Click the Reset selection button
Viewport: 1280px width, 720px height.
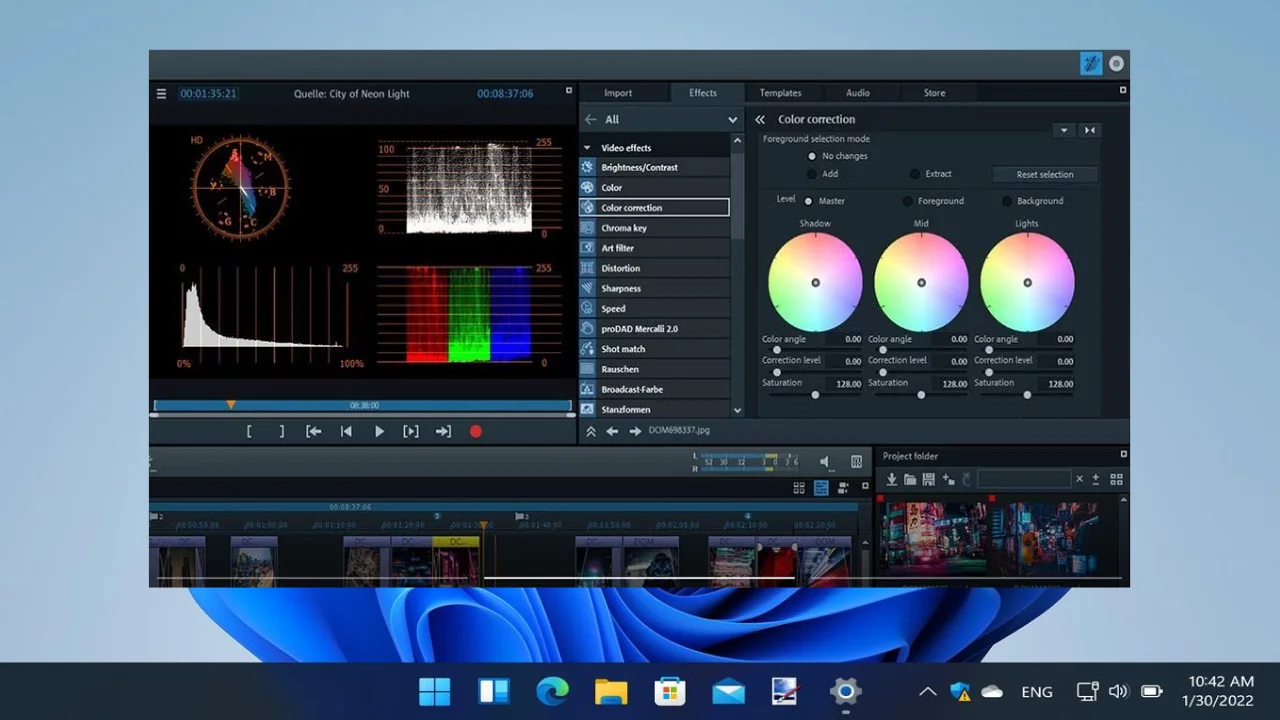point(1045,174)
